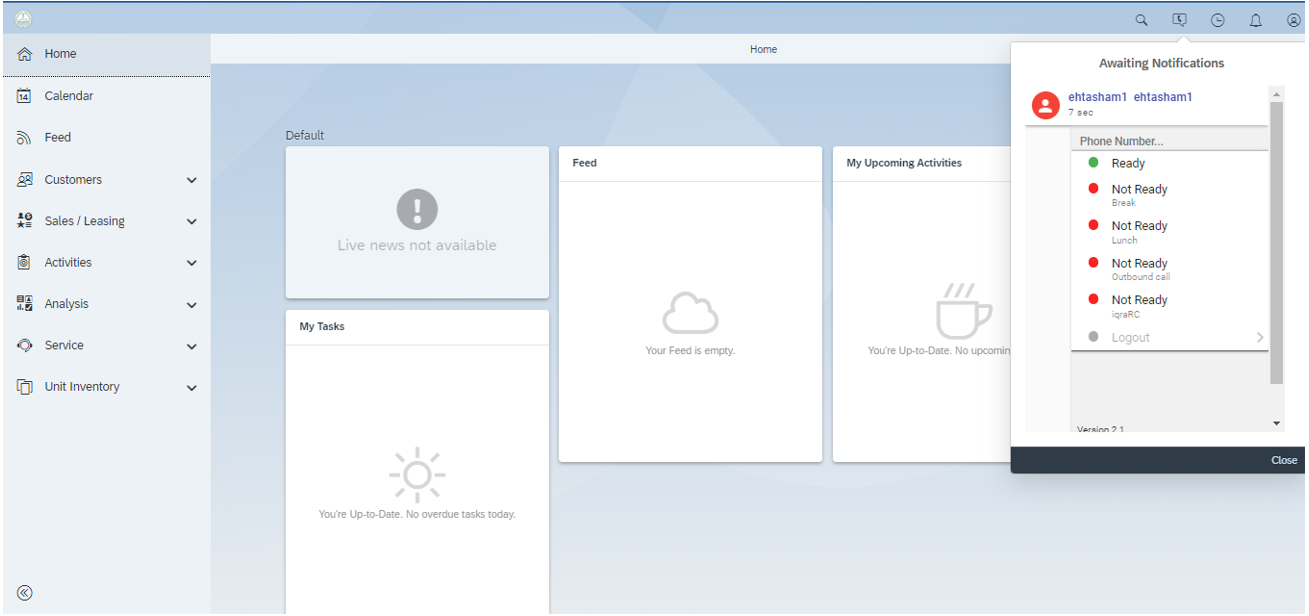This screenshot has height=616, width=1309.
Task: Expand the Sales / Leasing section
Action: 192,222
